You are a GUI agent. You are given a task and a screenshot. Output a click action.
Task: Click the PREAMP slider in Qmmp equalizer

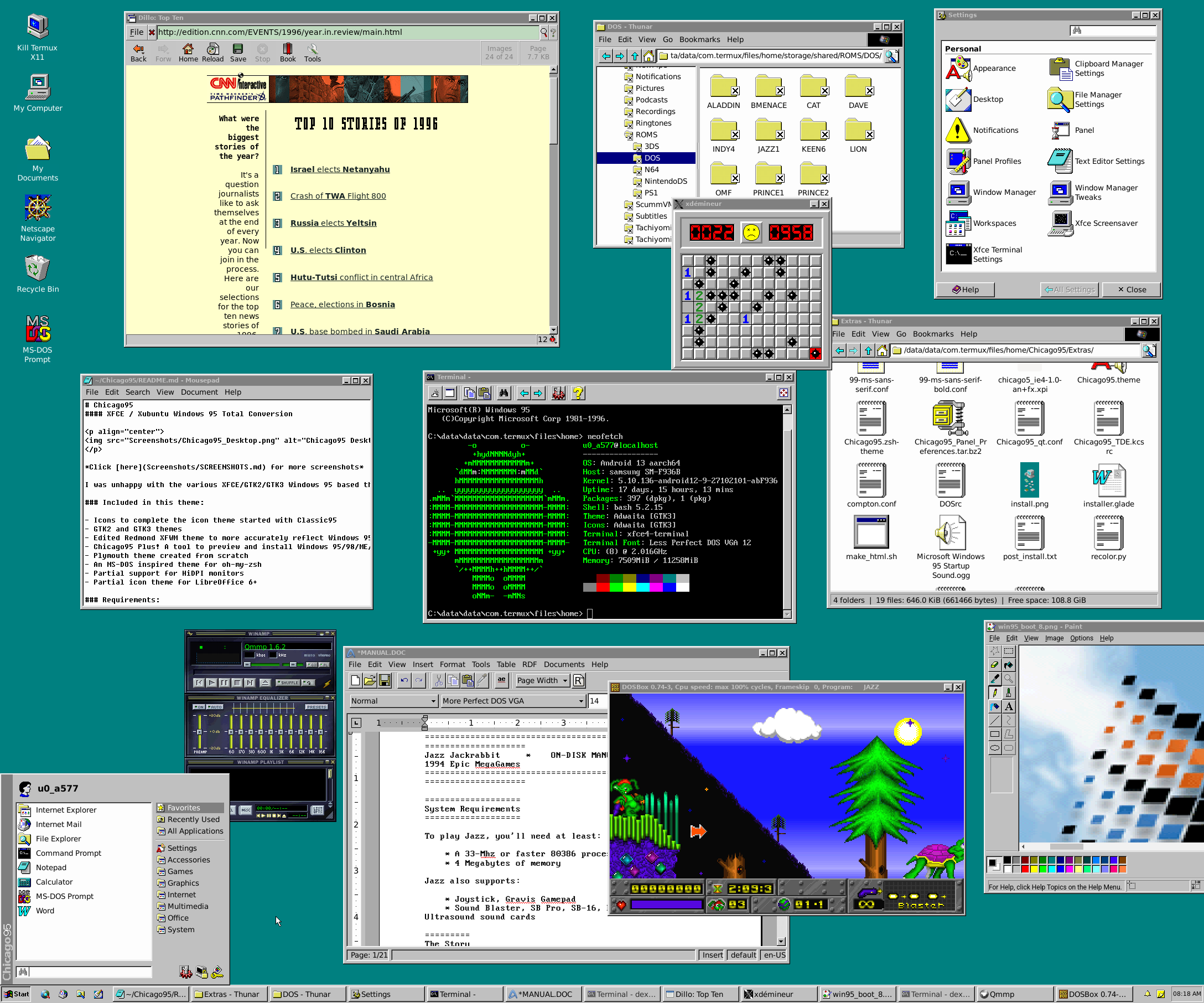(200, 732)
